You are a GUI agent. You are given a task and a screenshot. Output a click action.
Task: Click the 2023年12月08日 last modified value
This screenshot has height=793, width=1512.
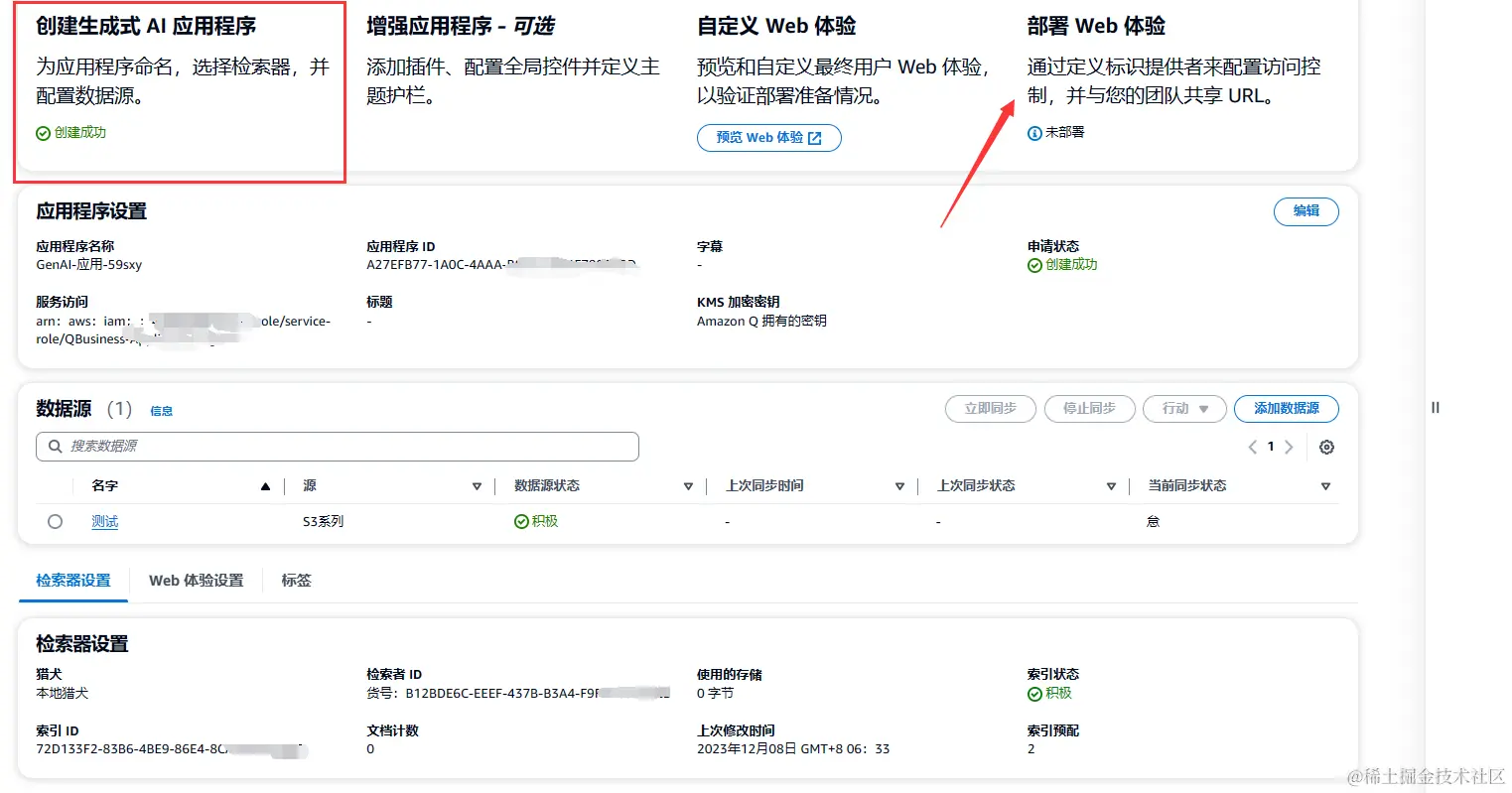793,749
